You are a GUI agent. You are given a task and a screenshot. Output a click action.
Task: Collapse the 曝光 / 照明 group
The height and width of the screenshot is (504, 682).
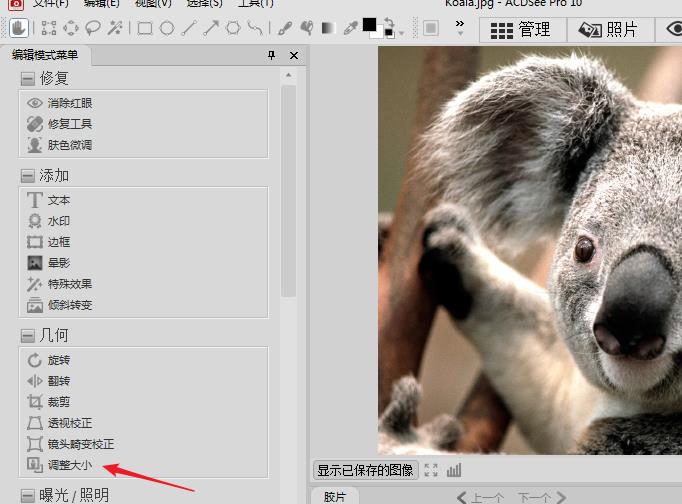pyautogui.click(x=28, y=496)
